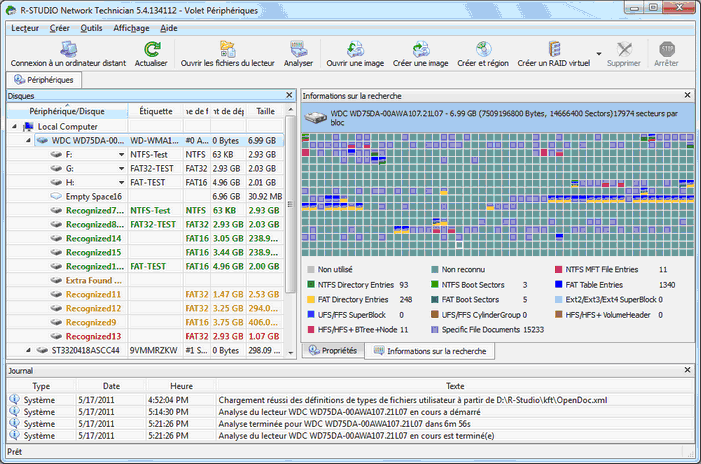This screenshot has width=701, height=464.
Task: Click the white selected block in scan map
Action: [459, 245]
